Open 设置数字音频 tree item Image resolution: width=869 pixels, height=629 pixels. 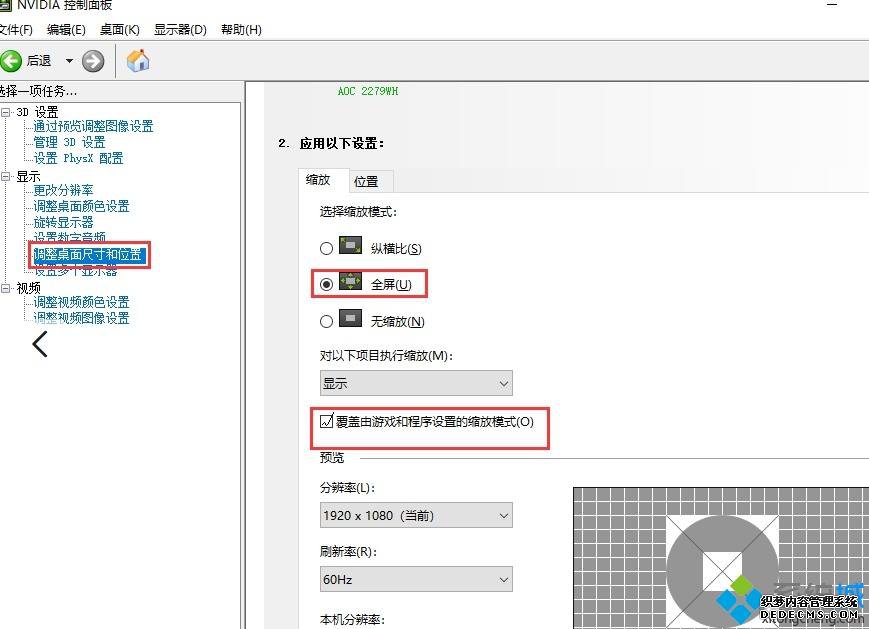coord(69,237)
